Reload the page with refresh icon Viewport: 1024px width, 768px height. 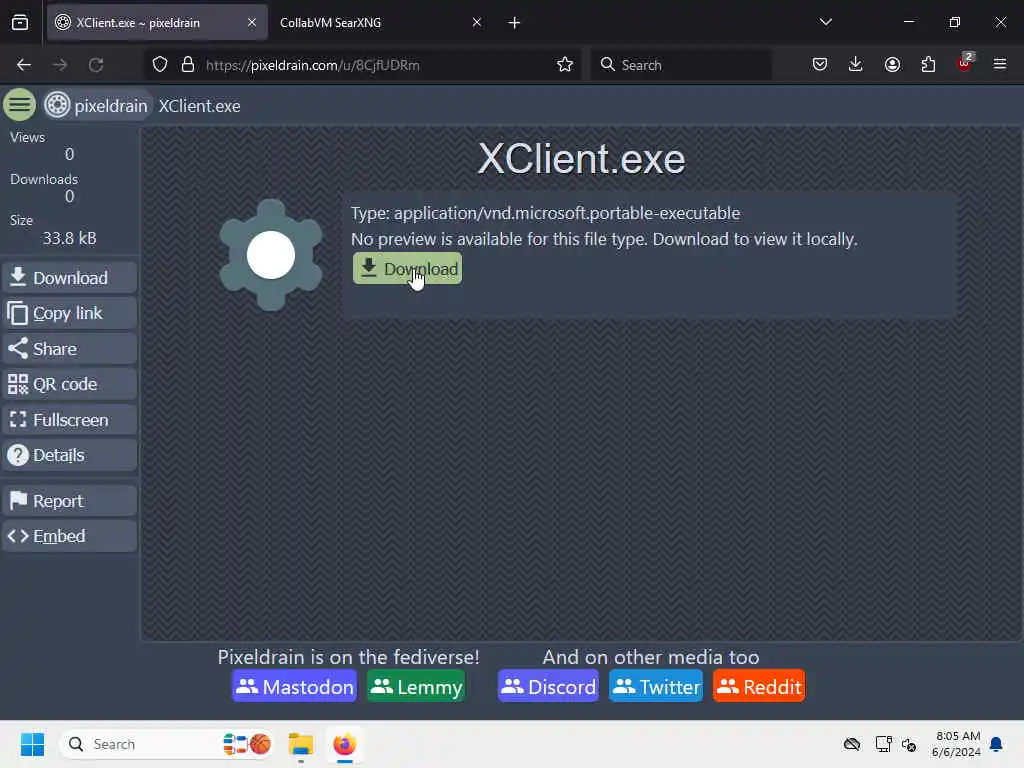tap(96, 65)
